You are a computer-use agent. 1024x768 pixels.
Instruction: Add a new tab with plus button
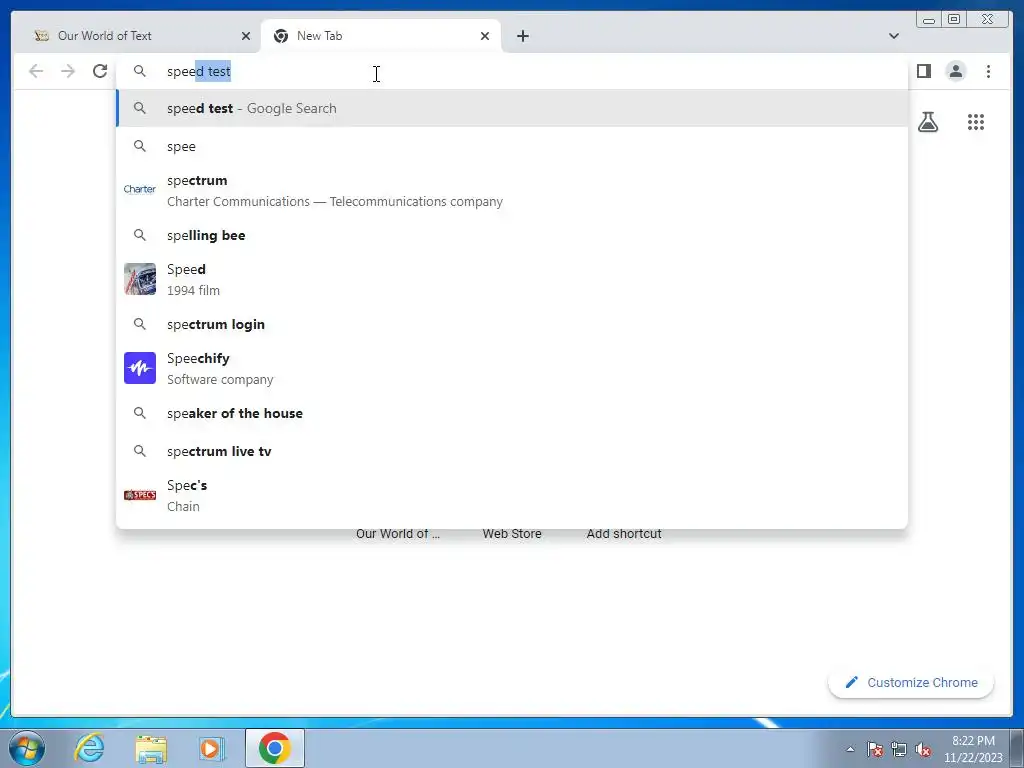click(522, 36)
